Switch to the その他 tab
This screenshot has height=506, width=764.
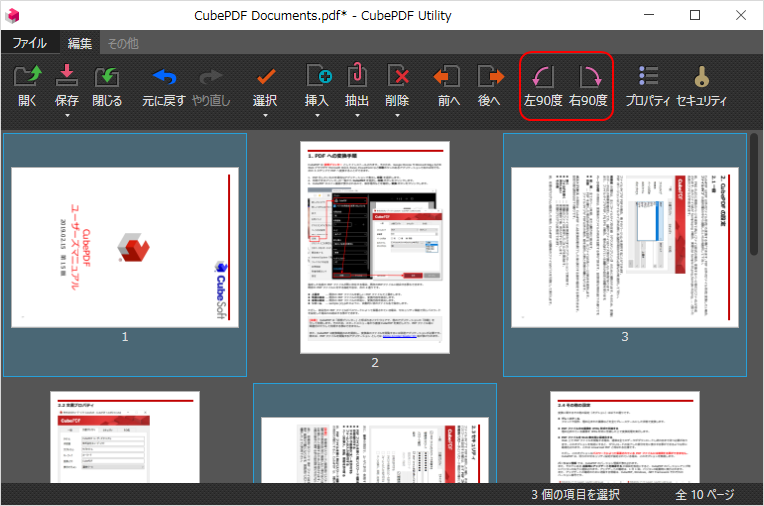click(x=123, y=43)
